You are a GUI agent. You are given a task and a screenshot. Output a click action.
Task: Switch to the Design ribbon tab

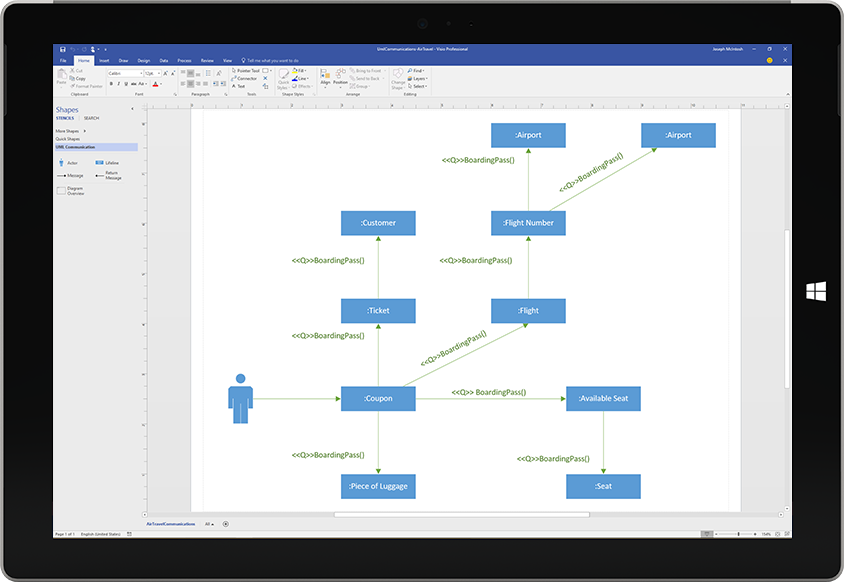click(x=143, y=60)
